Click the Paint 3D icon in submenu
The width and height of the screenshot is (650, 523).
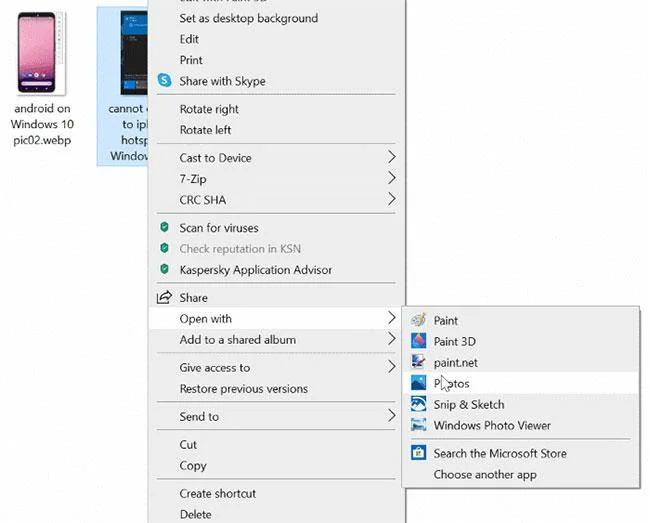coord(418,341)
